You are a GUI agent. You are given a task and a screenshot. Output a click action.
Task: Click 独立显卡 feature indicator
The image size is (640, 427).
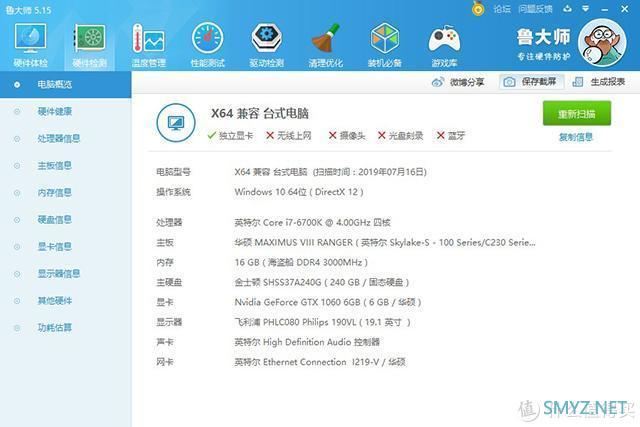click(230, 136)
